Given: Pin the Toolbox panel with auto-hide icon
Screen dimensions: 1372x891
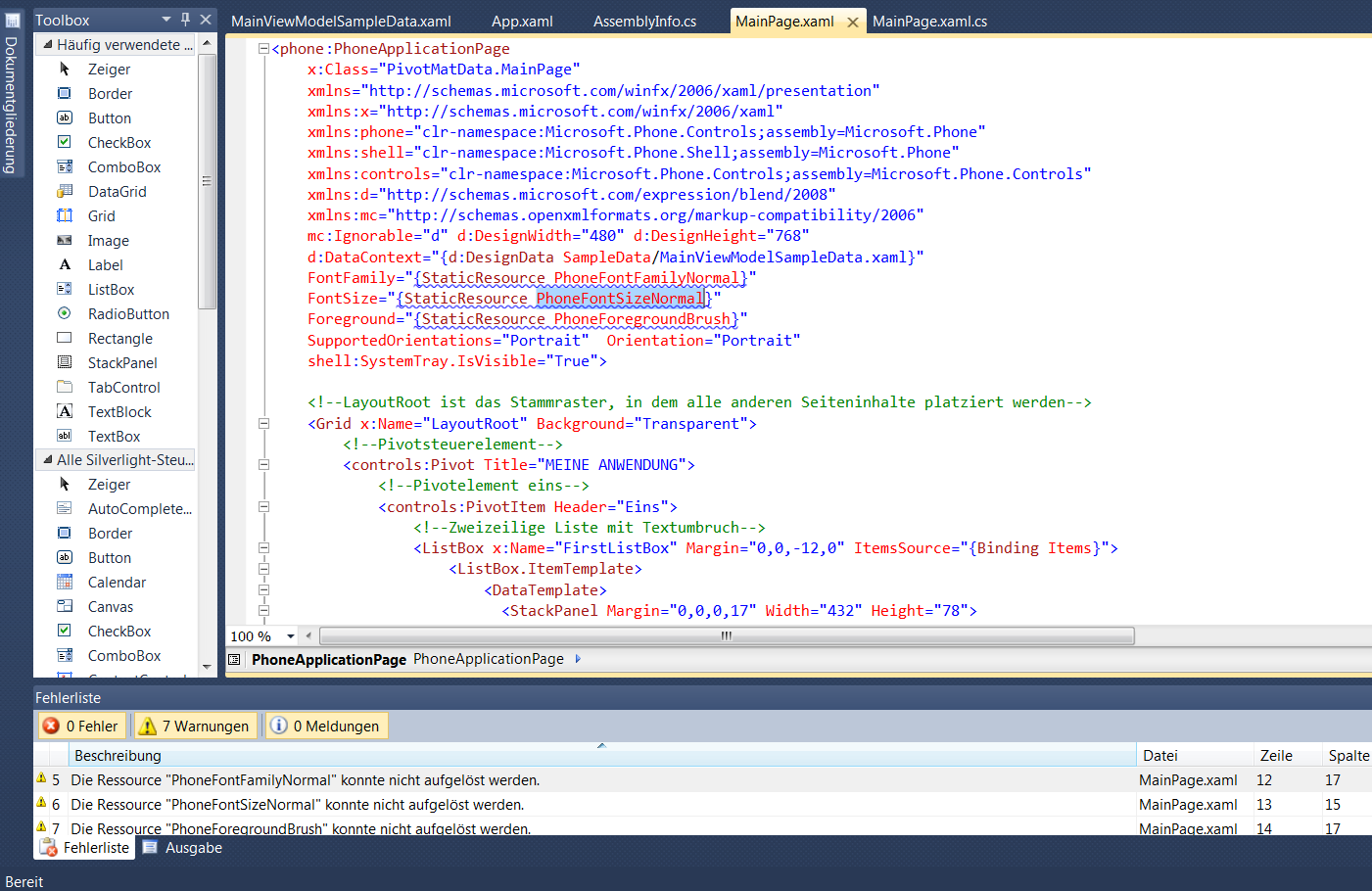Looking at the screenshot, I should (x=185, y=20).
